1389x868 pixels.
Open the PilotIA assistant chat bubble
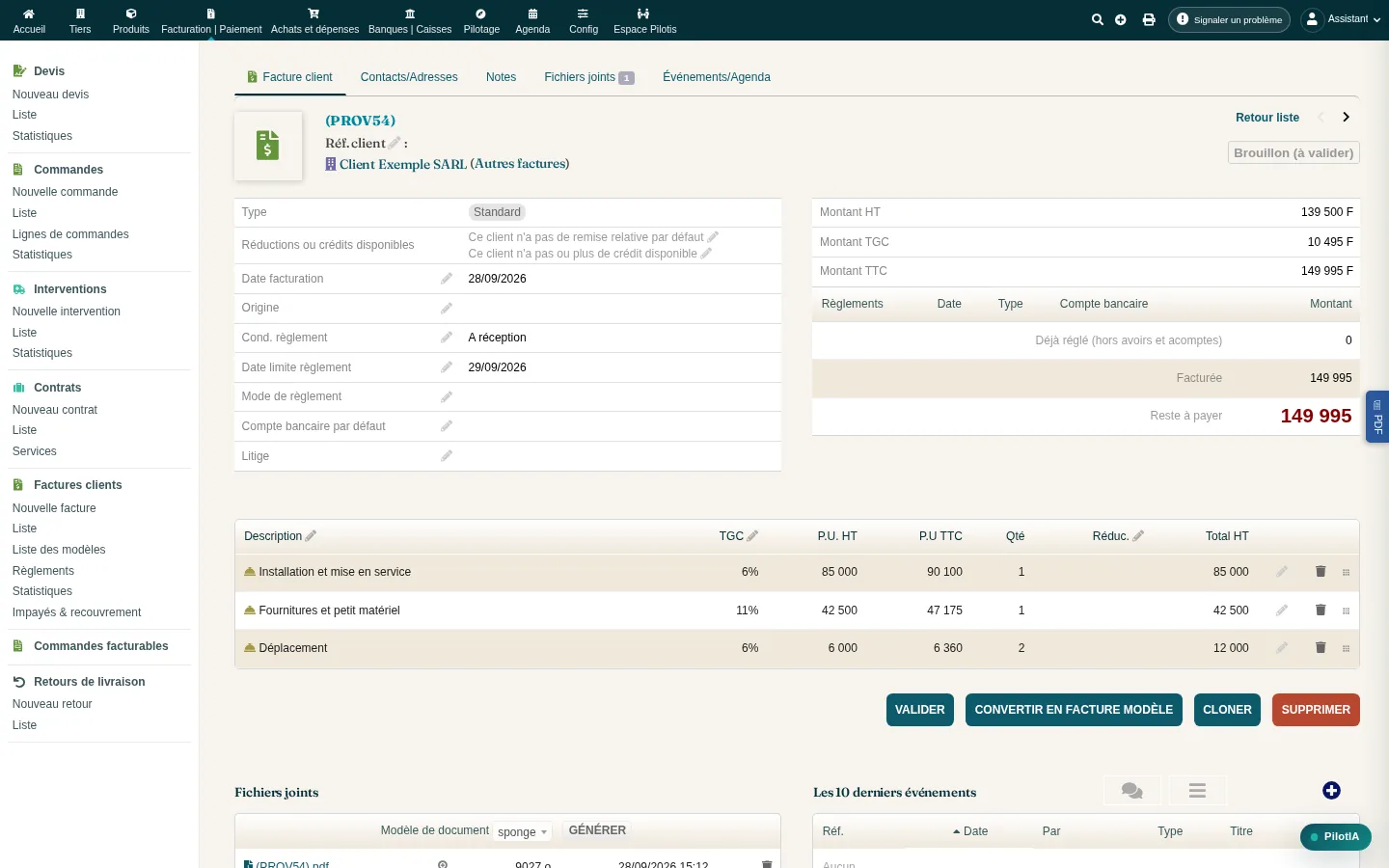(1336, 837)
